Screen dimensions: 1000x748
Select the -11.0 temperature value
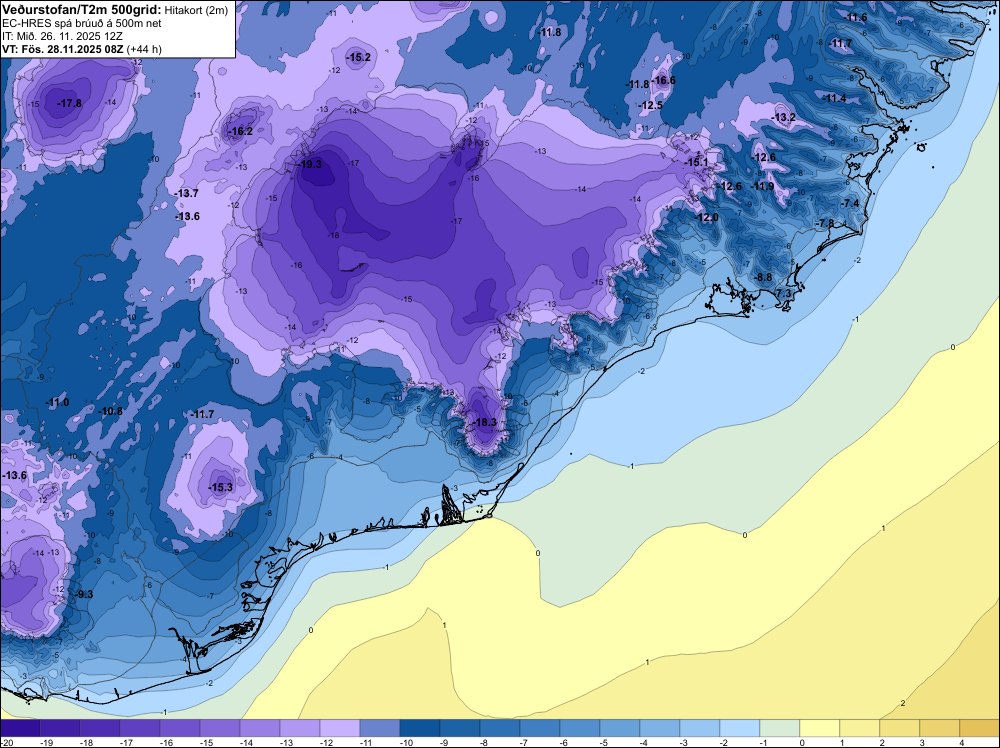pos(58,402)
